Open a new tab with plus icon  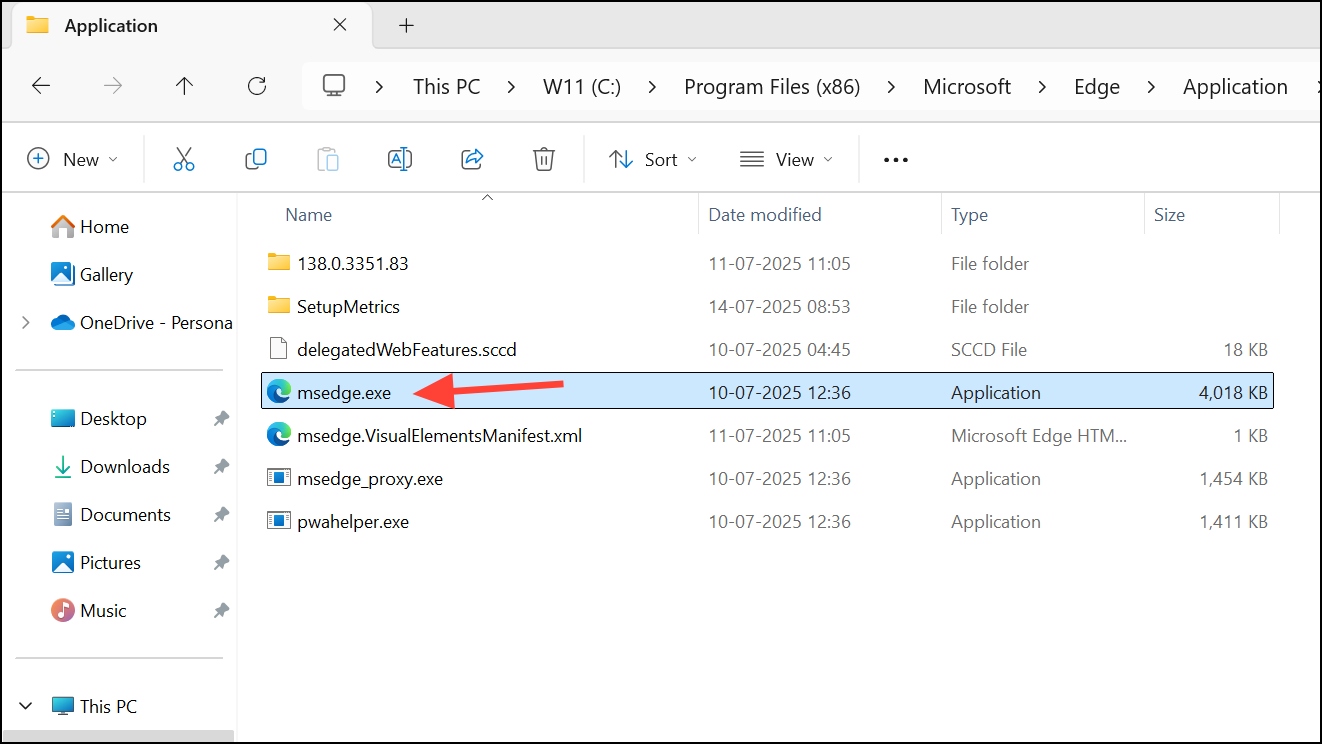406,26
